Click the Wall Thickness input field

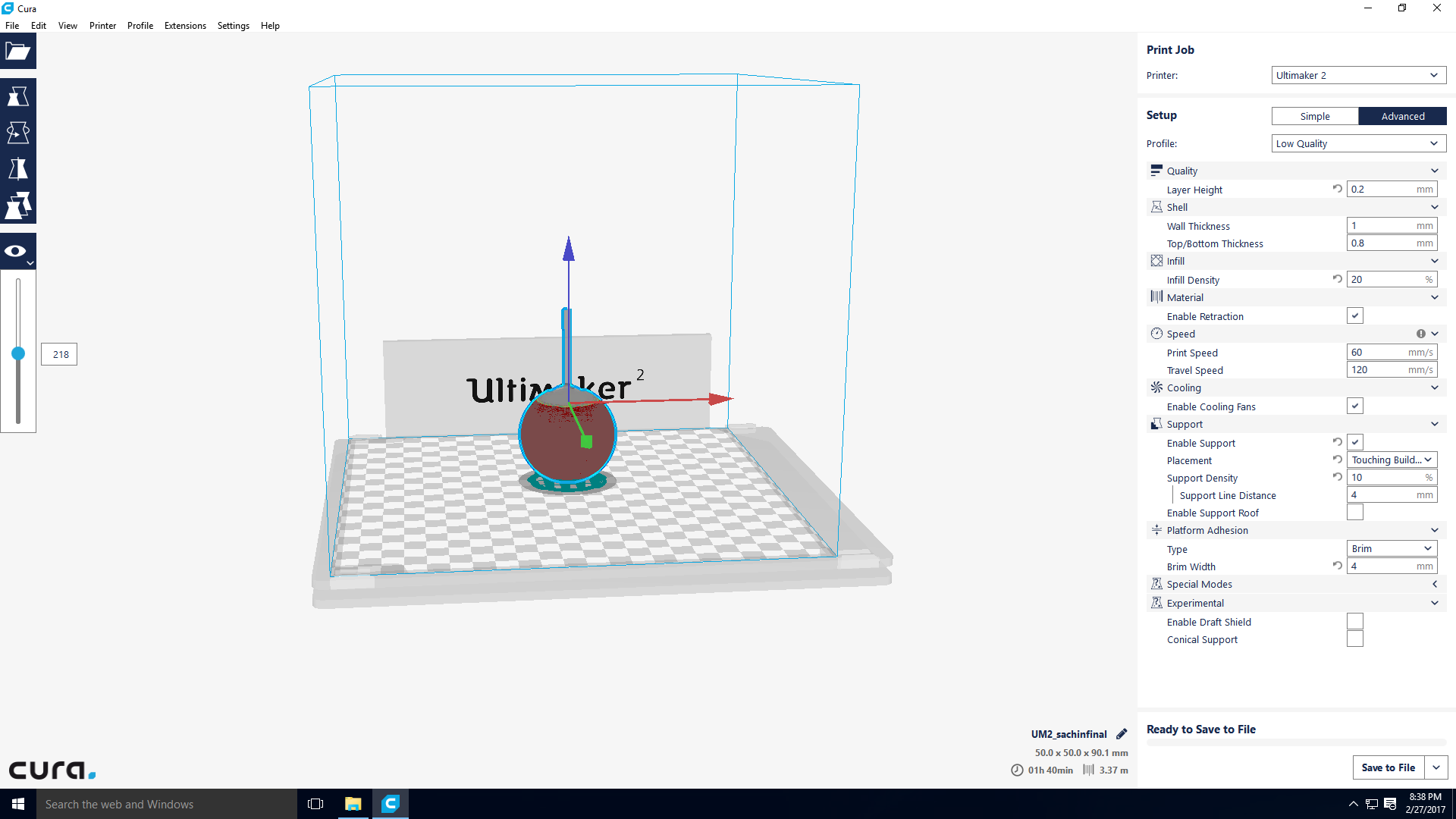coord(1392,225)
